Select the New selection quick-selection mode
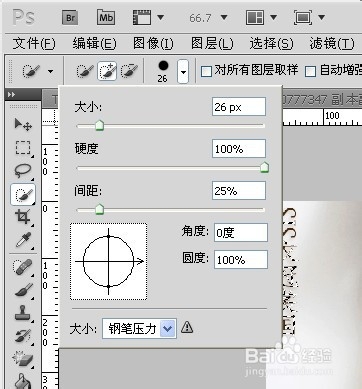The image size is (362, 389). pos(85,71)
